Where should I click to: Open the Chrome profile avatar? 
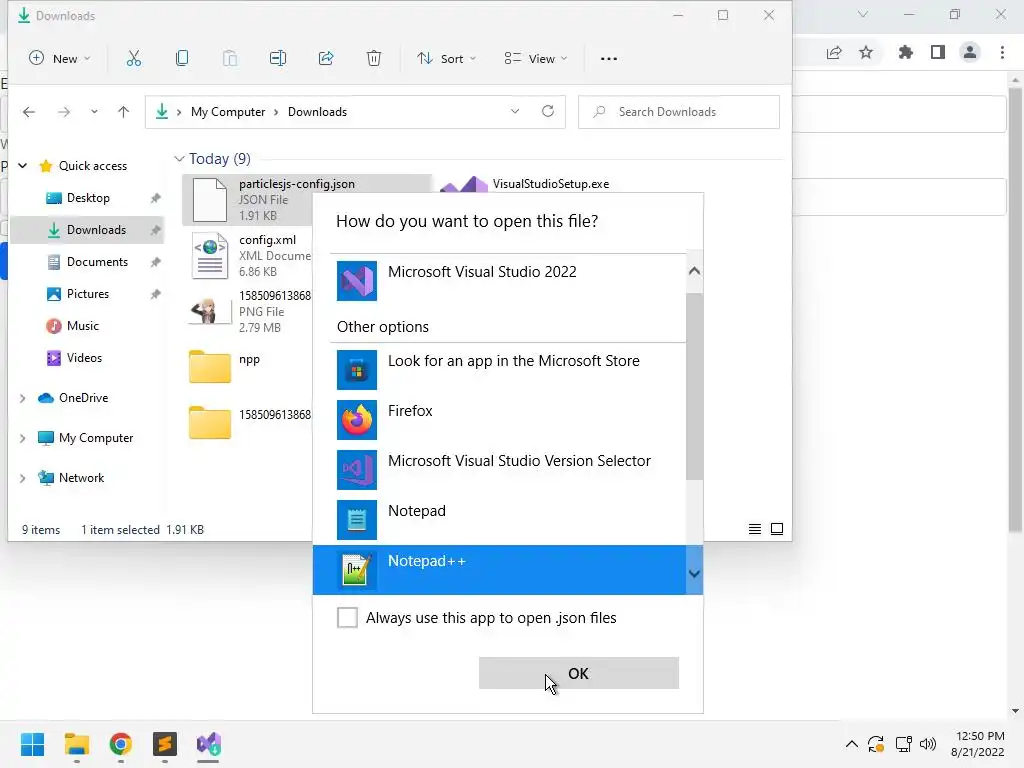point(970,52)
